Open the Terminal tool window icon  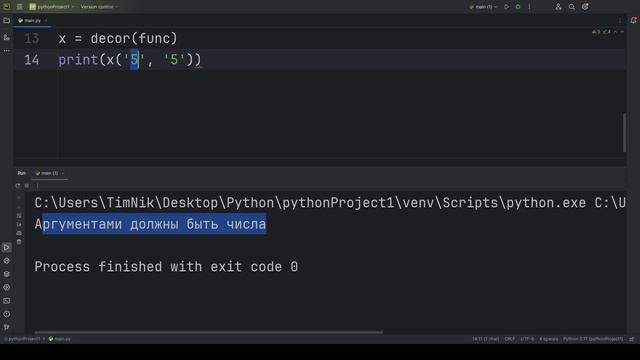coord(7,301)
